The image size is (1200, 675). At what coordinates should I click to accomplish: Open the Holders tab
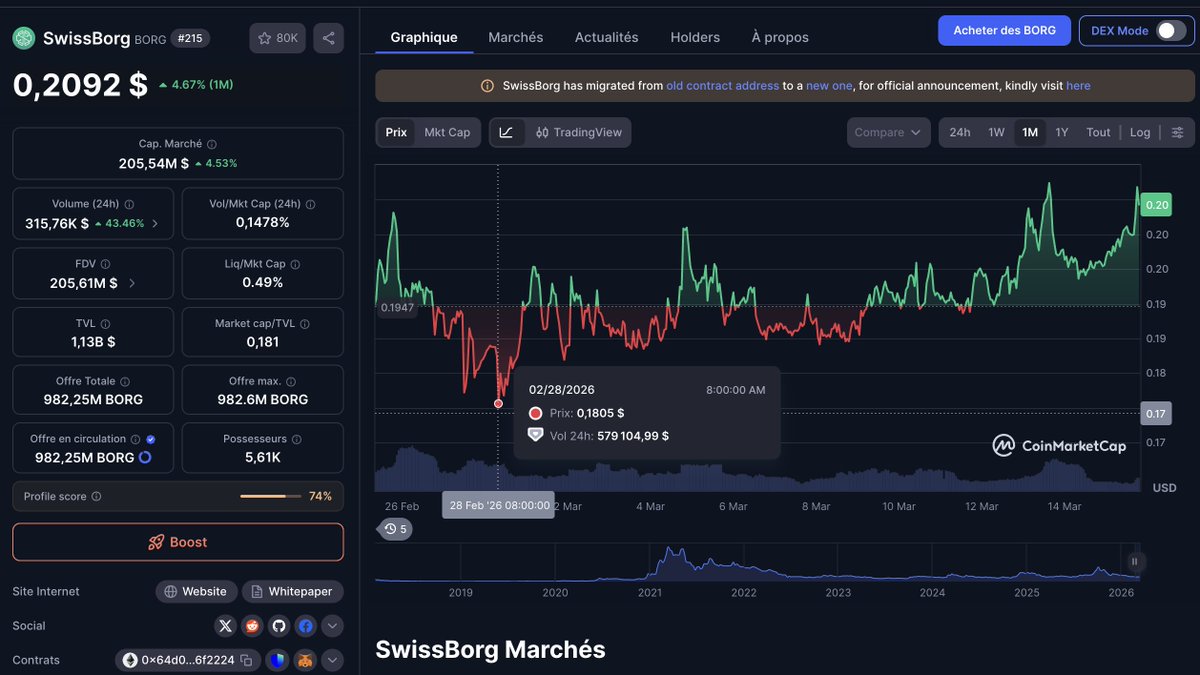click(694, 37)
